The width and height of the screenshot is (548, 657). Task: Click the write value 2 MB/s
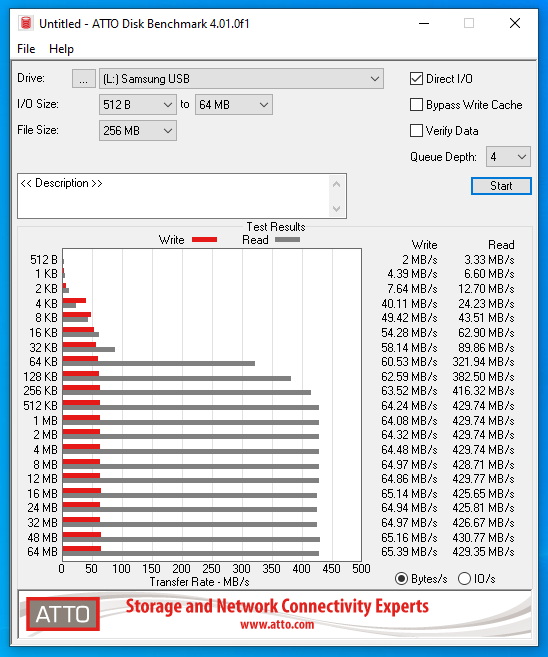pyautogui.click(x=420, y=260)
